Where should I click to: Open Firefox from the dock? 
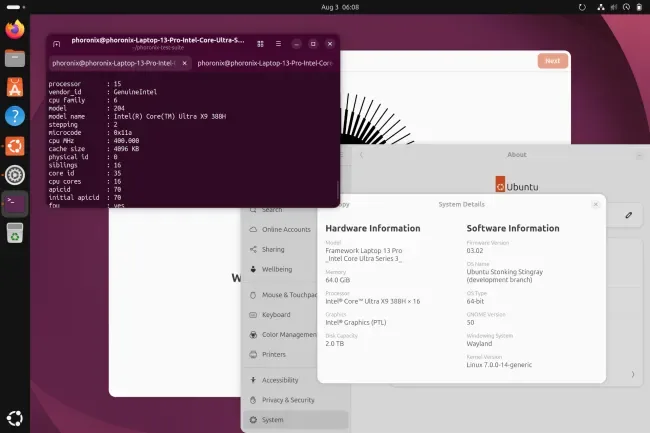(x=15, y=29)
